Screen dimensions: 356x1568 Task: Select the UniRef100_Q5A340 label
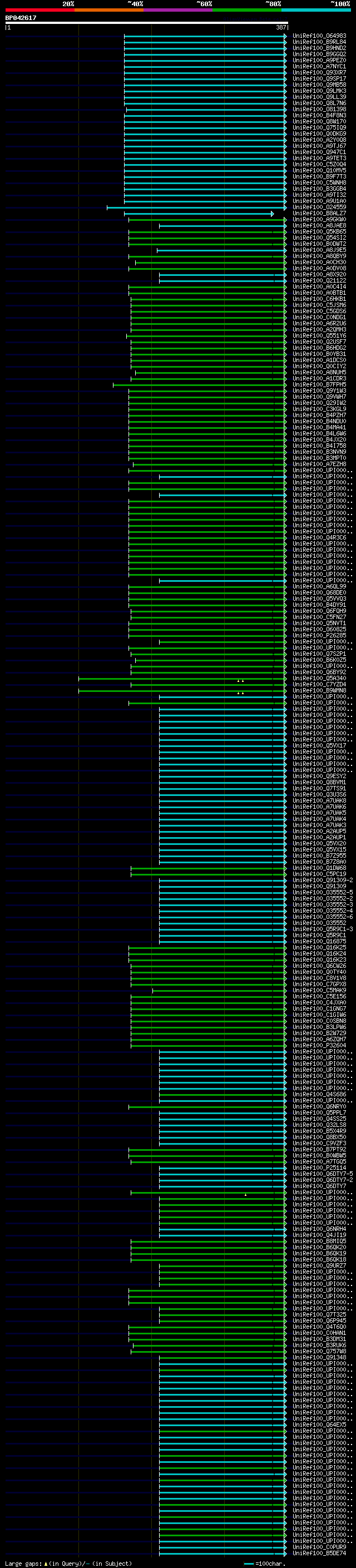pyautogui.click(x=319, y=679)
